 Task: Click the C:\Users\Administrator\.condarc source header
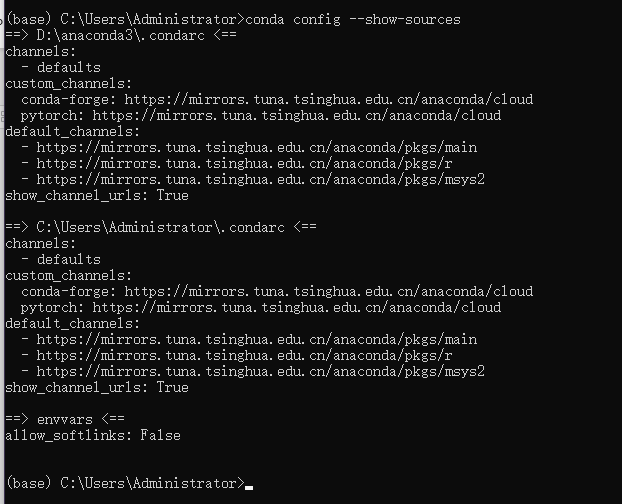point(161,227)
